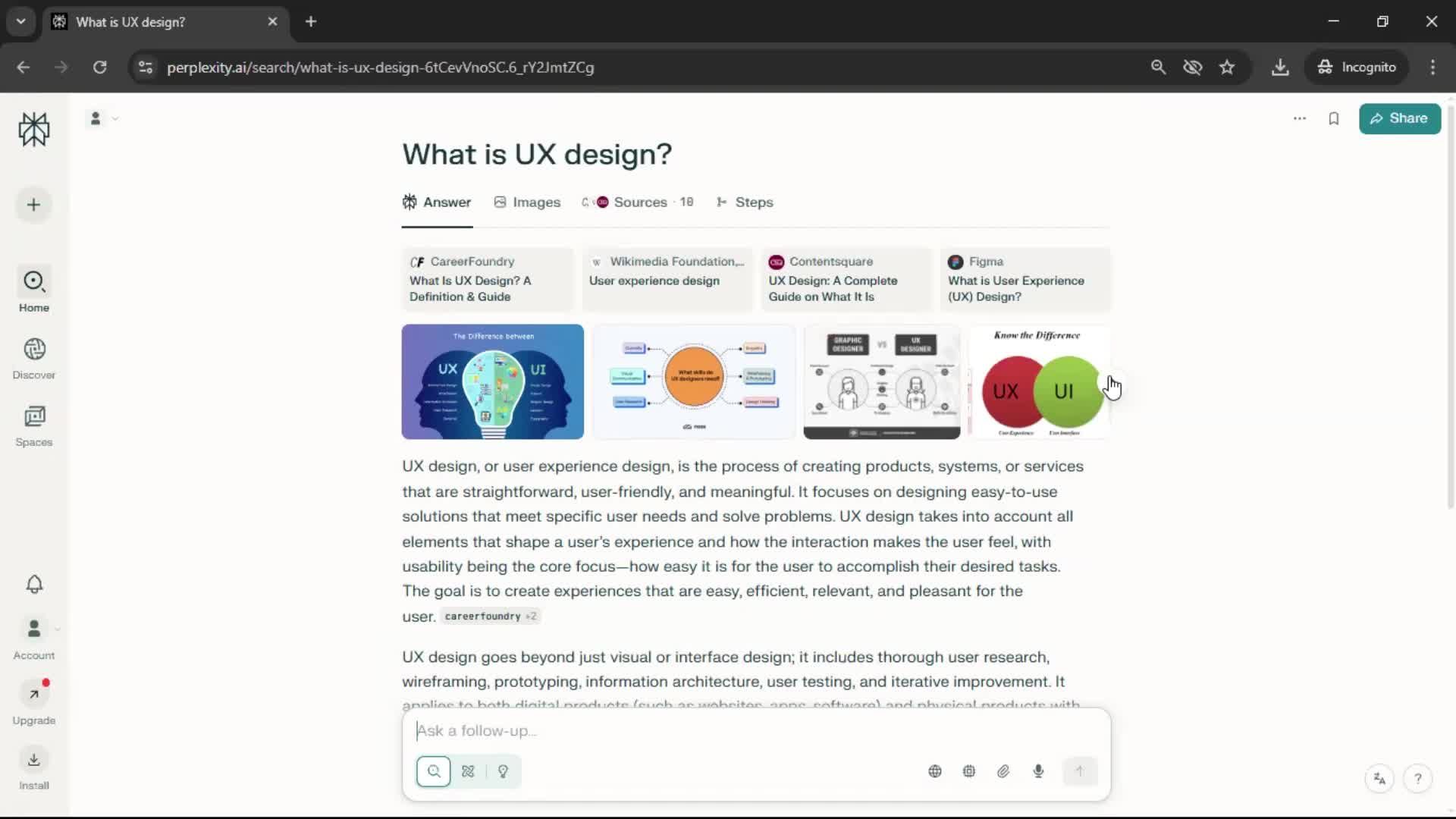Switch to Research mode toggle

(x=468, y=771)
